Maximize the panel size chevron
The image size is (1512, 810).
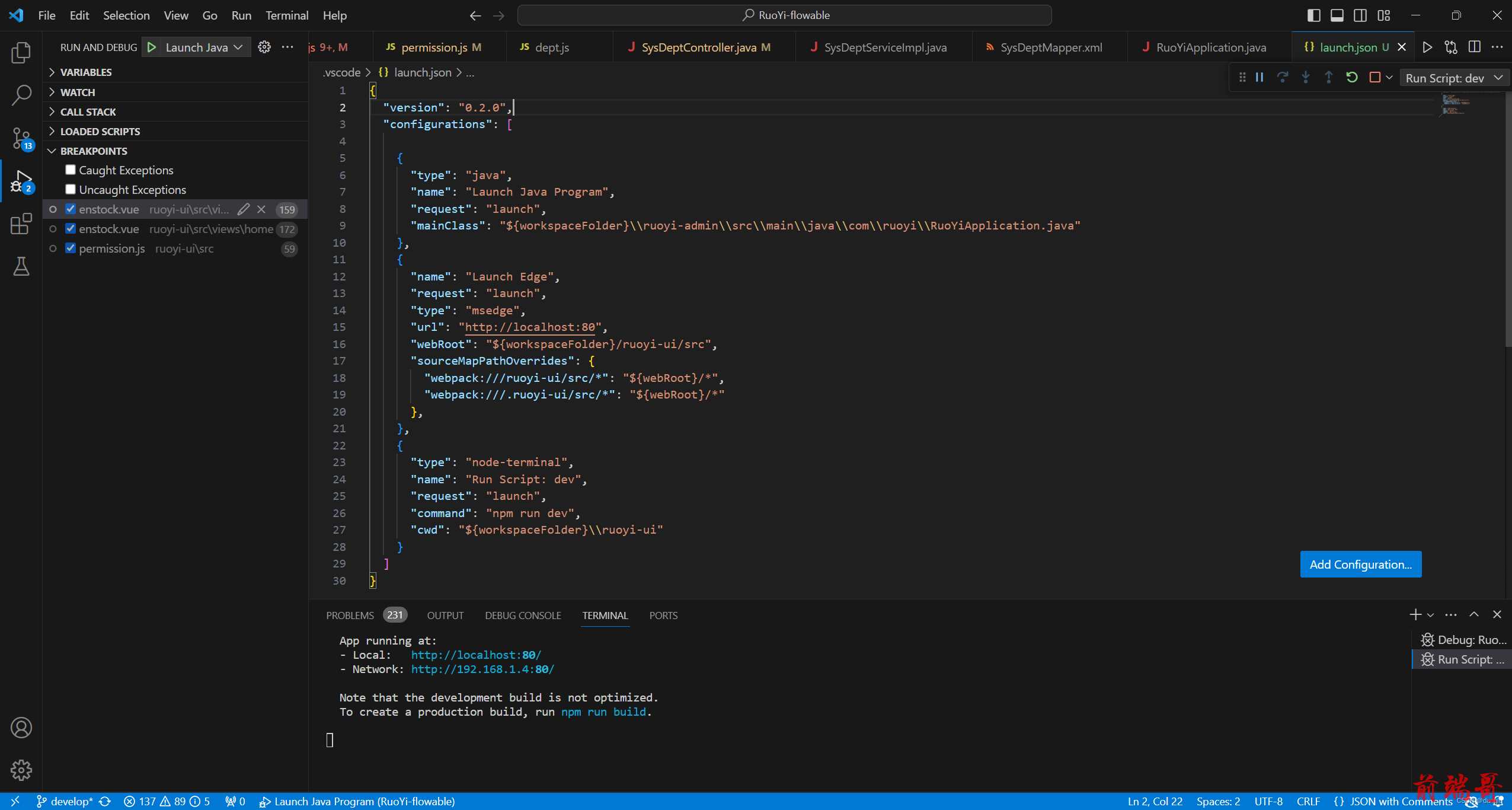point(1474,615)
